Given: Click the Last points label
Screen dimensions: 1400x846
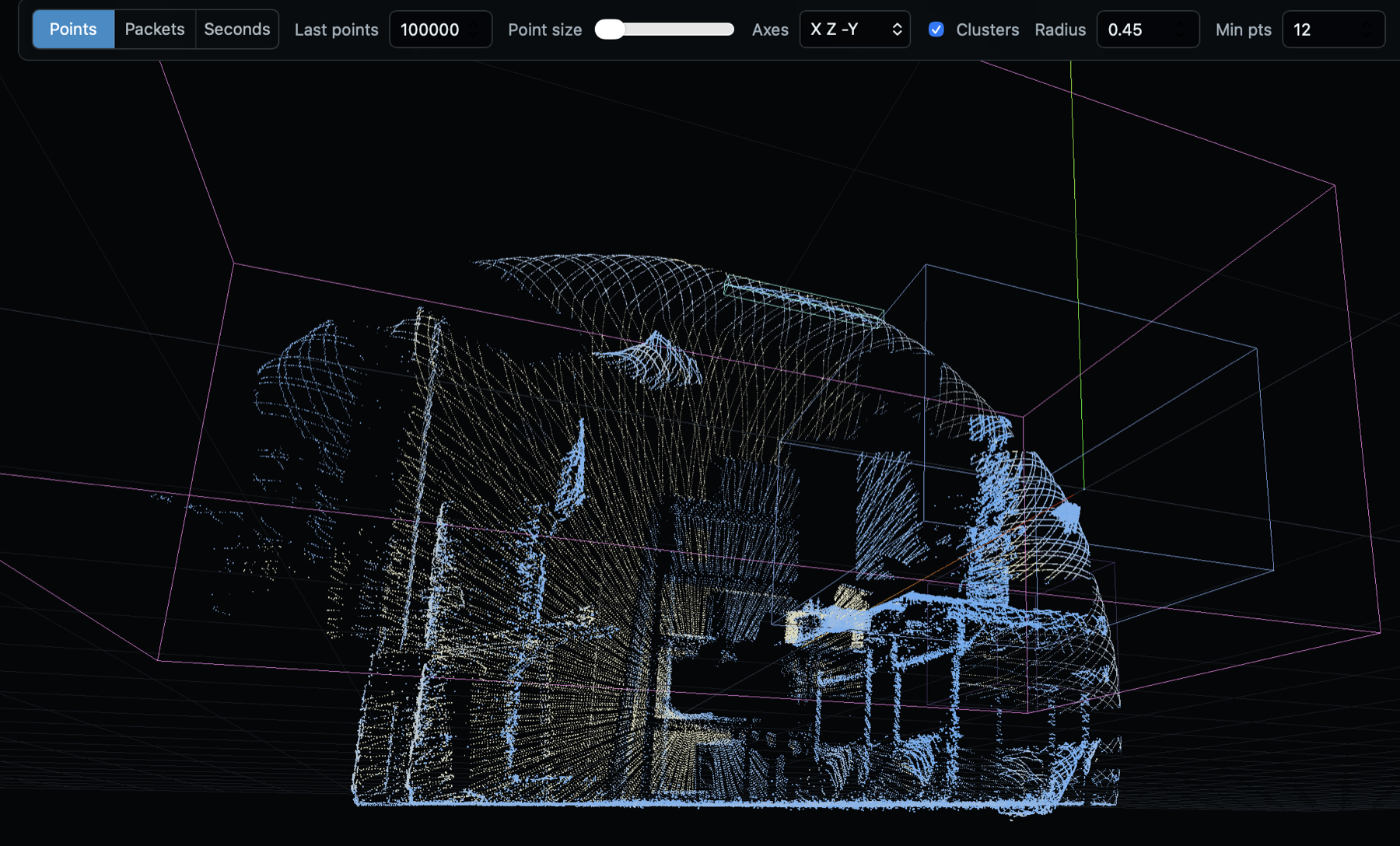Looking at the screenshot, I should (336, 30).
